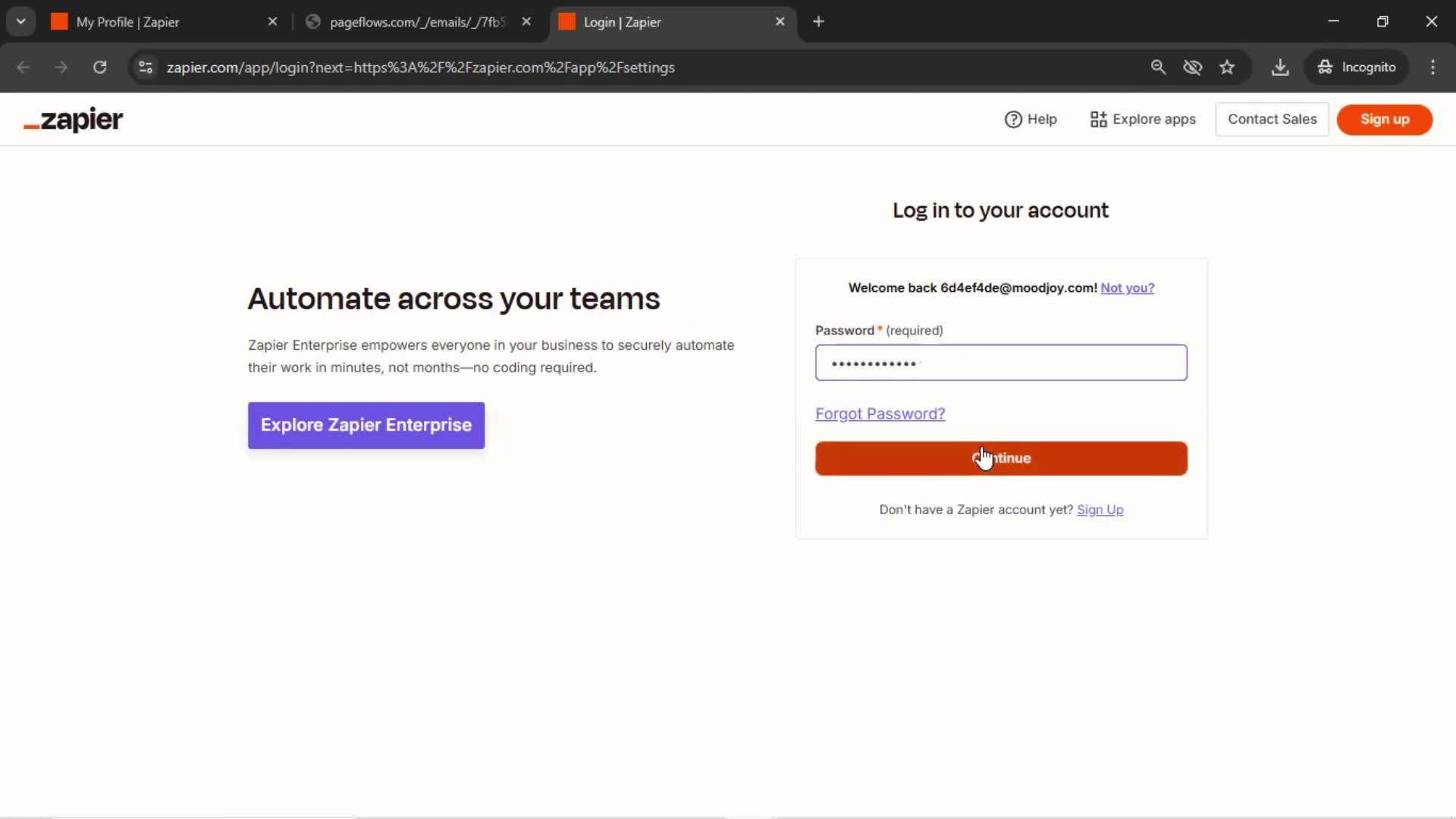Open the Chrome three-dot menu
Screen dimensions: 1456x819
coord(1432,67)
